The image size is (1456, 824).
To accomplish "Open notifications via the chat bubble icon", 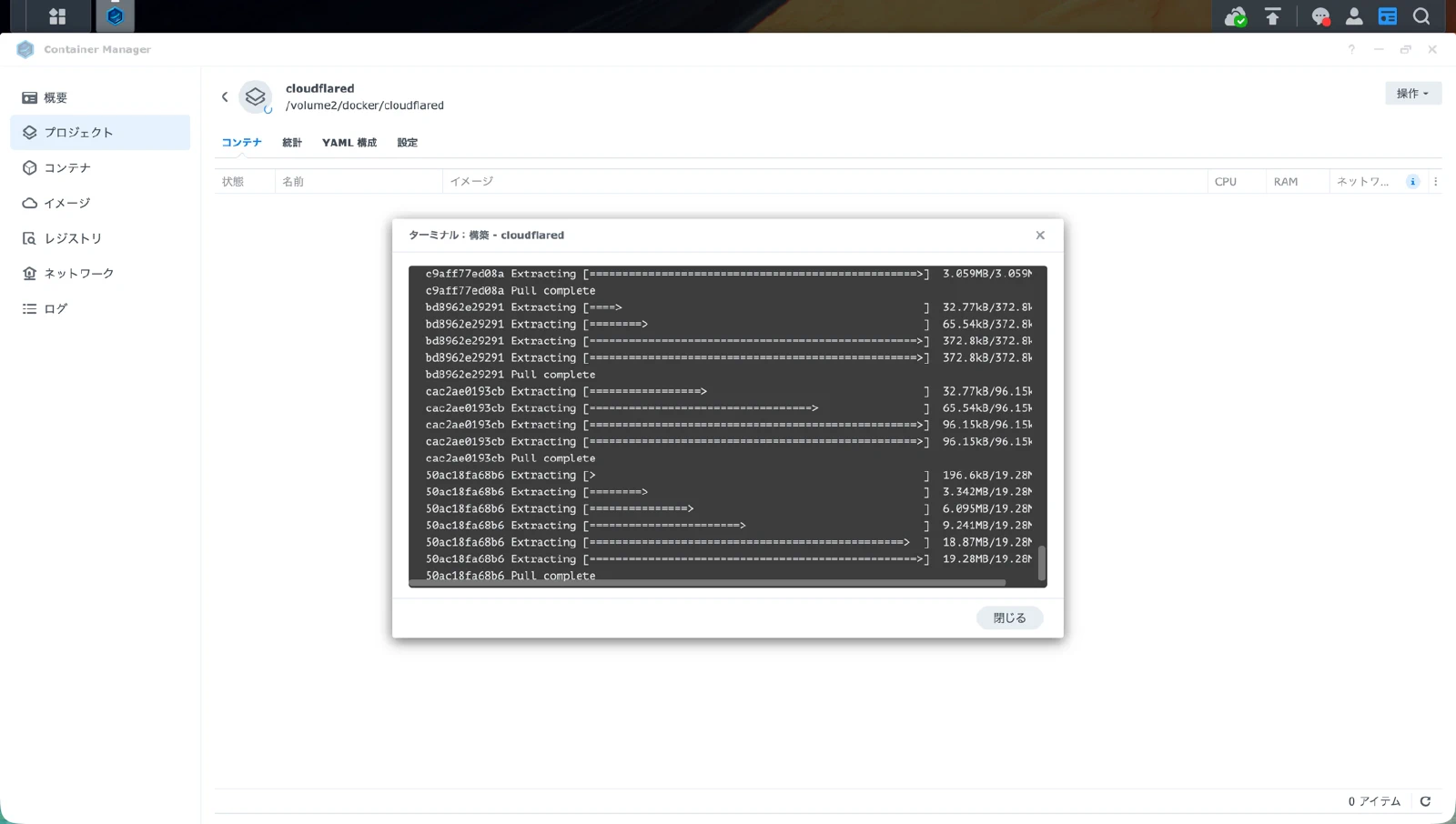I will (1319, 15).
